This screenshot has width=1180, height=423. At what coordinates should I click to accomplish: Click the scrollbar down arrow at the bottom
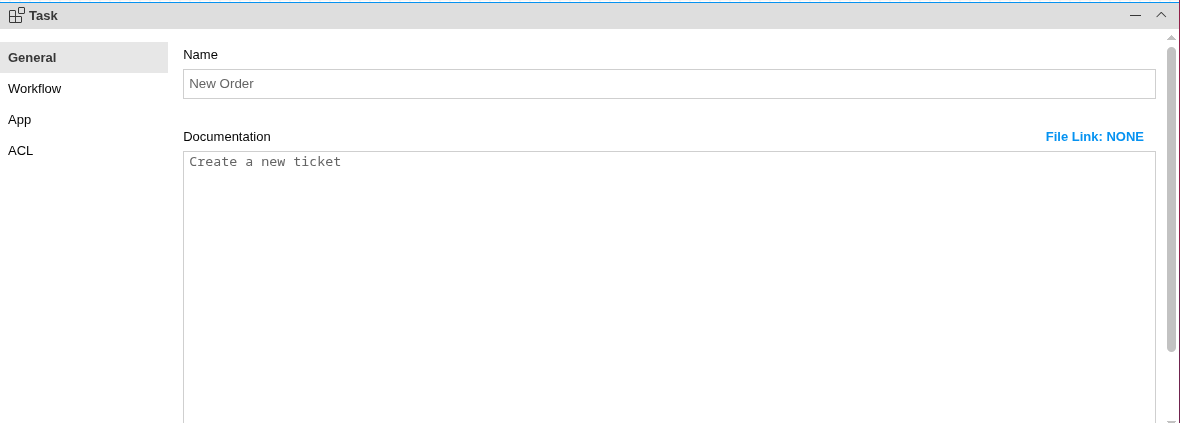coord(1171,420)
